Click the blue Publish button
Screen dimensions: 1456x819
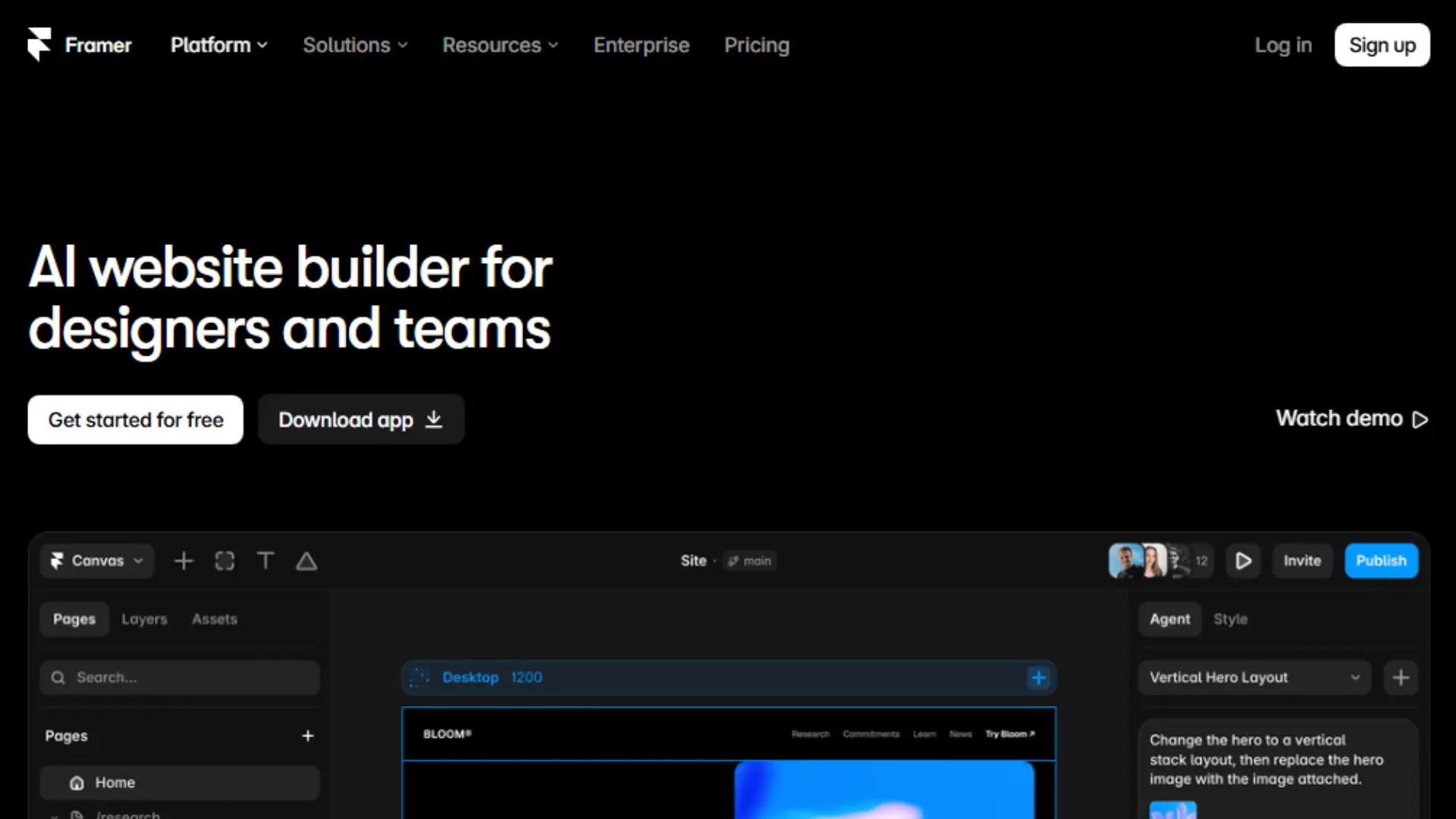1381,561
